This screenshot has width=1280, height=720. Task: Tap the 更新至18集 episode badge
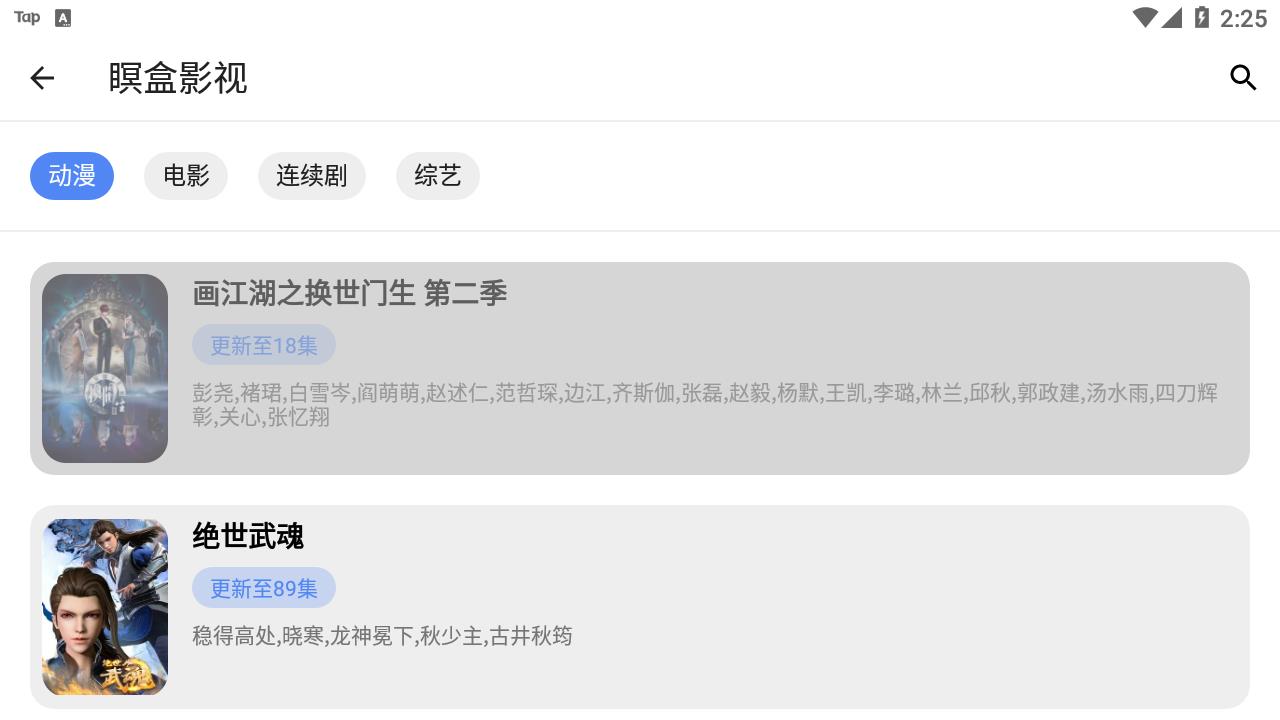(263, 345)
